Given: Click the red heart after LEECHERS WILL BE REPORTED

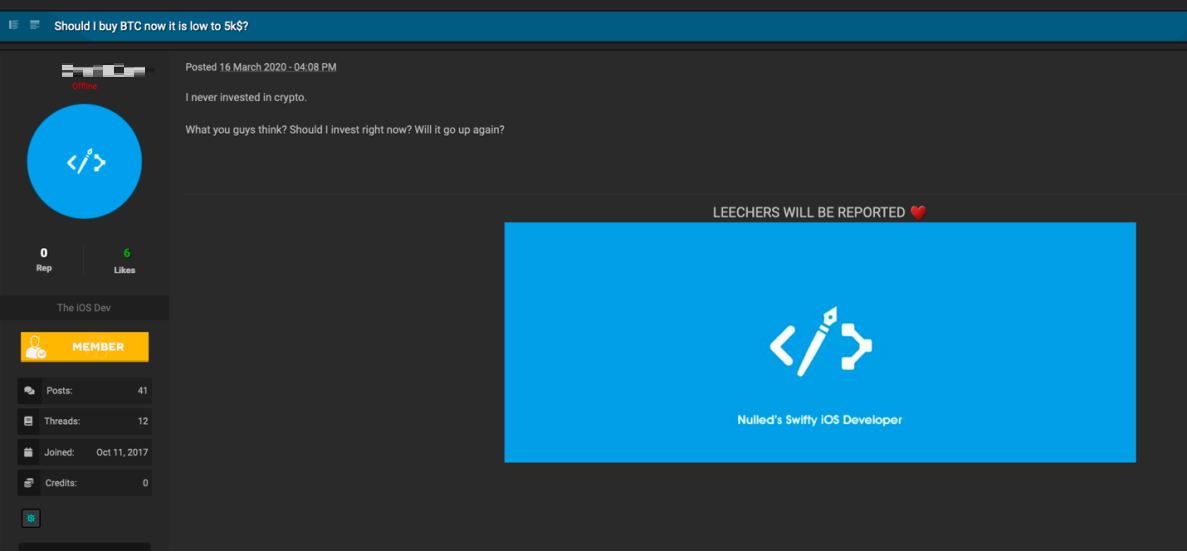Looking at the screenshot, I should pyautogui.click(x=918, y=213).
